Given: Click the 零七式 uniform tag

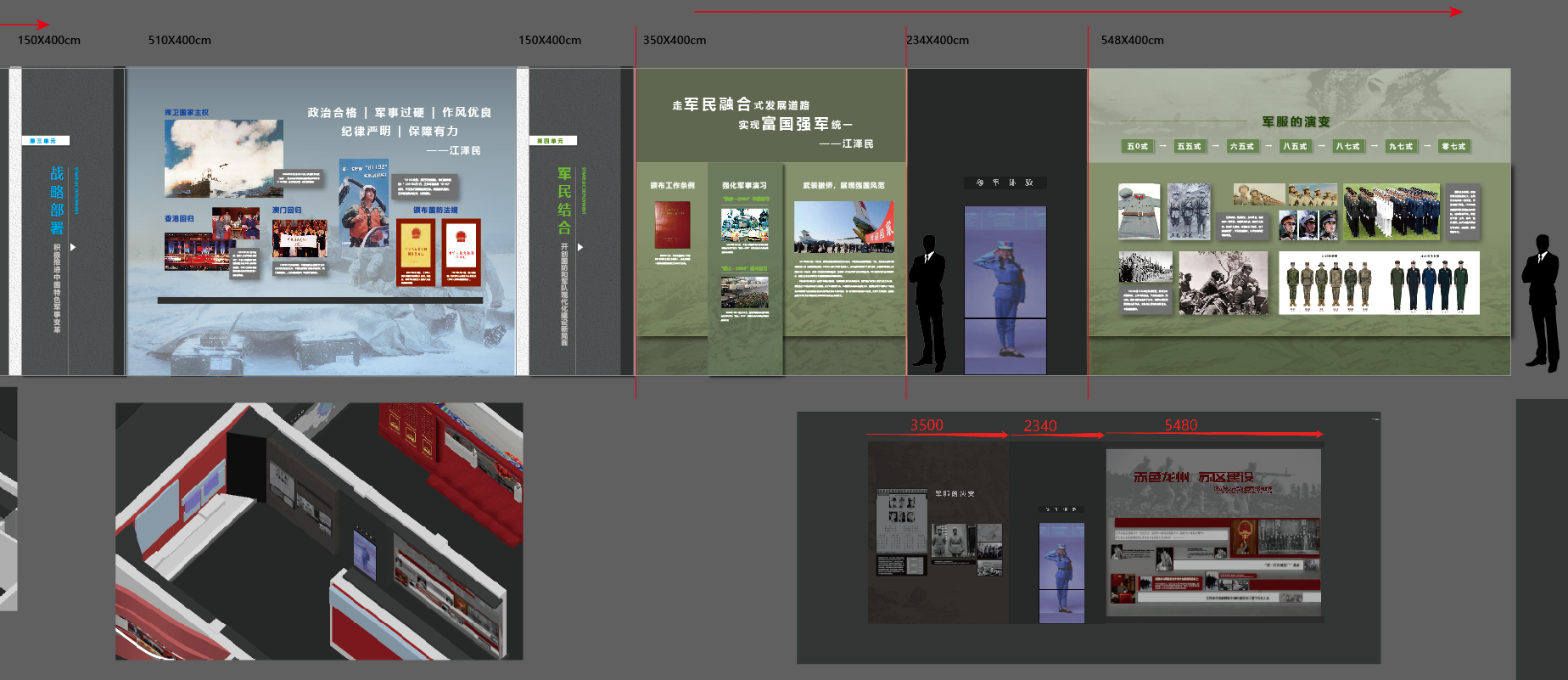Looking at the screenshot, I should tap(1453, 146).
